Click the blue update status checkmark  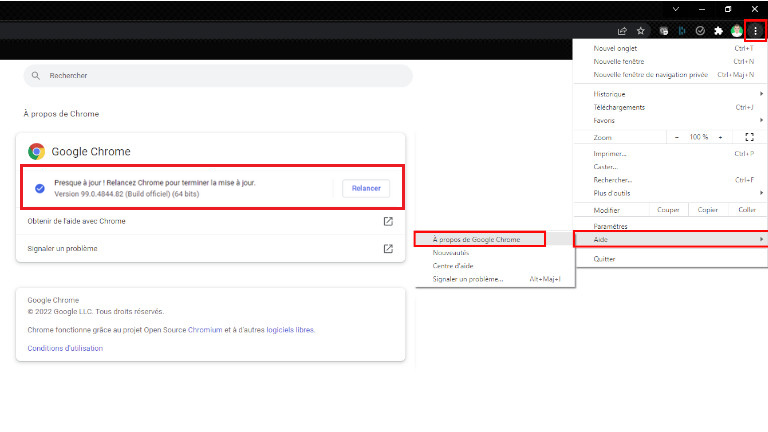[x=40, y=188]
